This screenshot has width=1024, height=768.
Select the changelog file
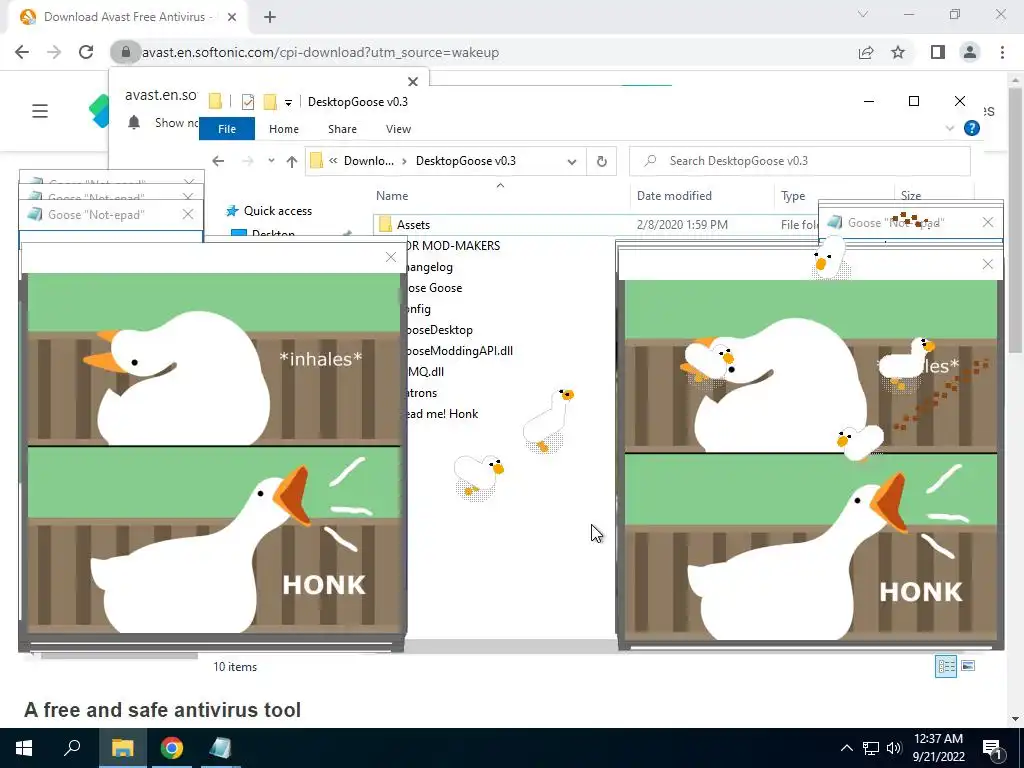coord(429,267)
